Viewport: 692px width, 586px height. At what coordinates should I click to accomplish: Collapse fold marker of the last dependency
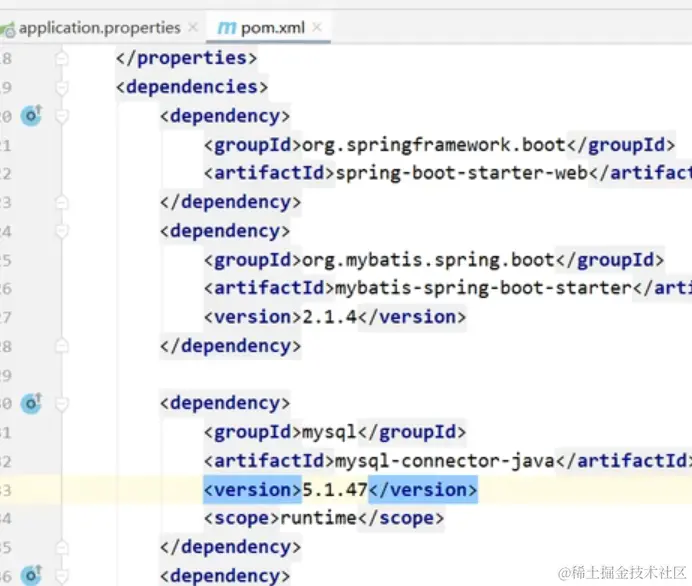tap(62, 576)
